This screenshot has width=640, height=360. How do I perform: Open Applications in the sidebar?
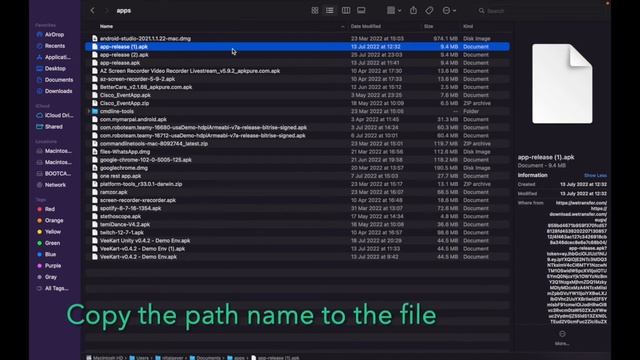pos(57,57)
